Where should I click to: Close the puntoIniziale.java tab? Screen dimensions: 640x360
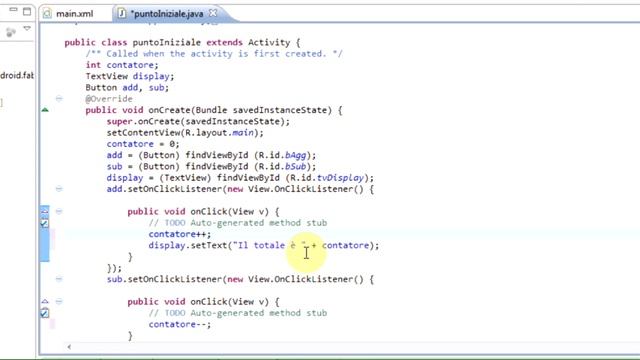pyautogui.click(x=213, y=13)
